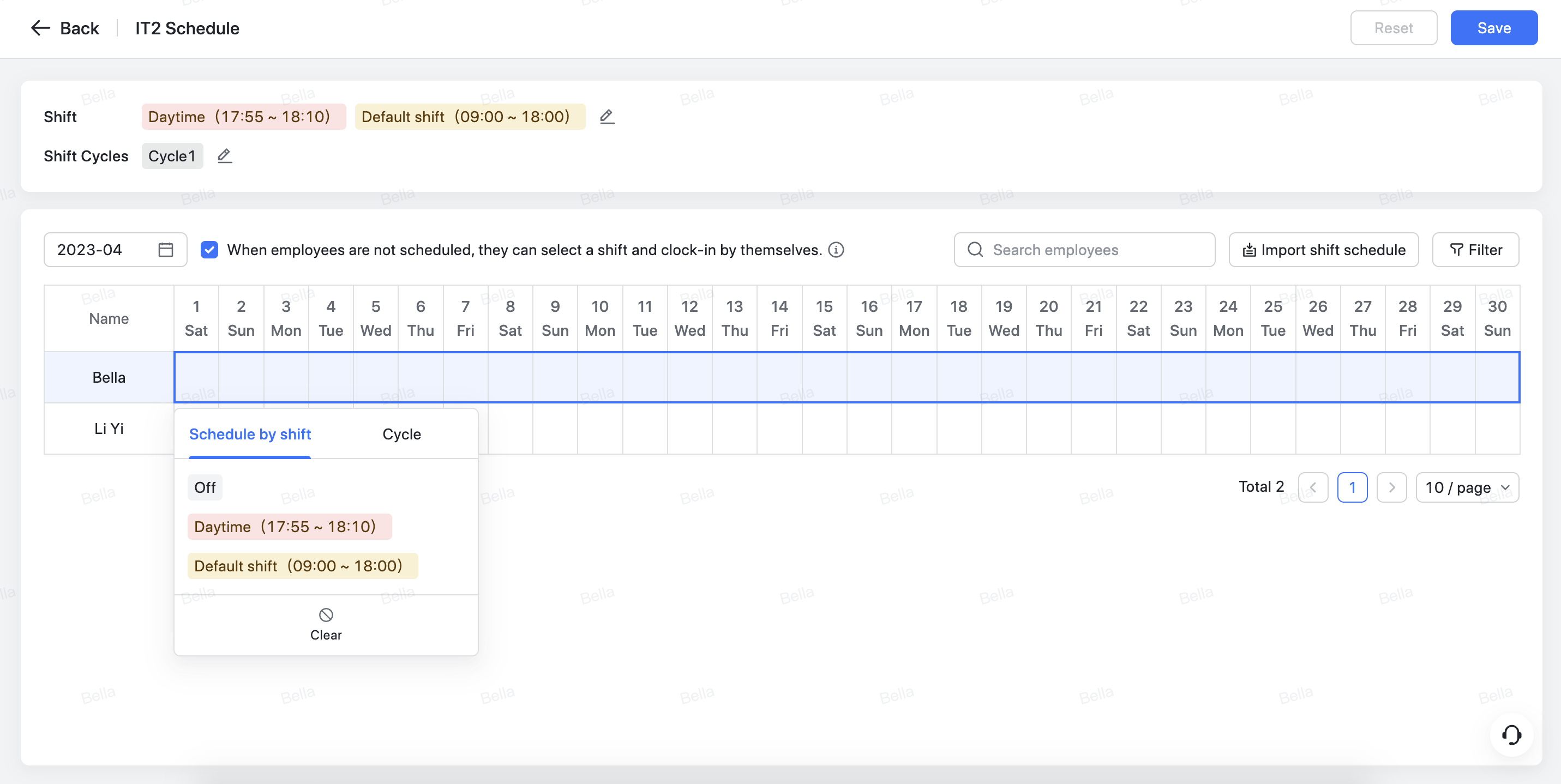Open the headset support icon
The height and width of the screenshot is (784, 1561).
(x=1512, y=734)
